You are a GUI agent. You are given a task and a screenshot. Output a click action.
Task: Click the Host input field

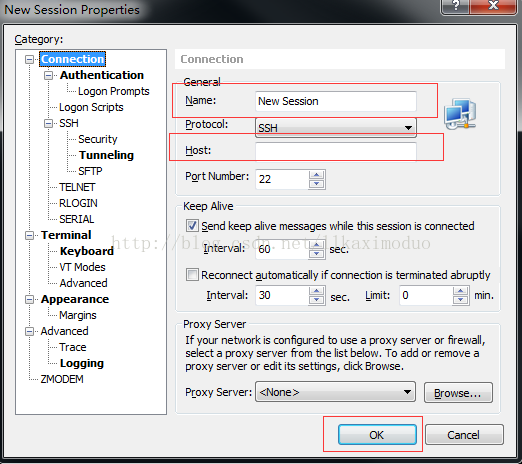pos(336,152)
